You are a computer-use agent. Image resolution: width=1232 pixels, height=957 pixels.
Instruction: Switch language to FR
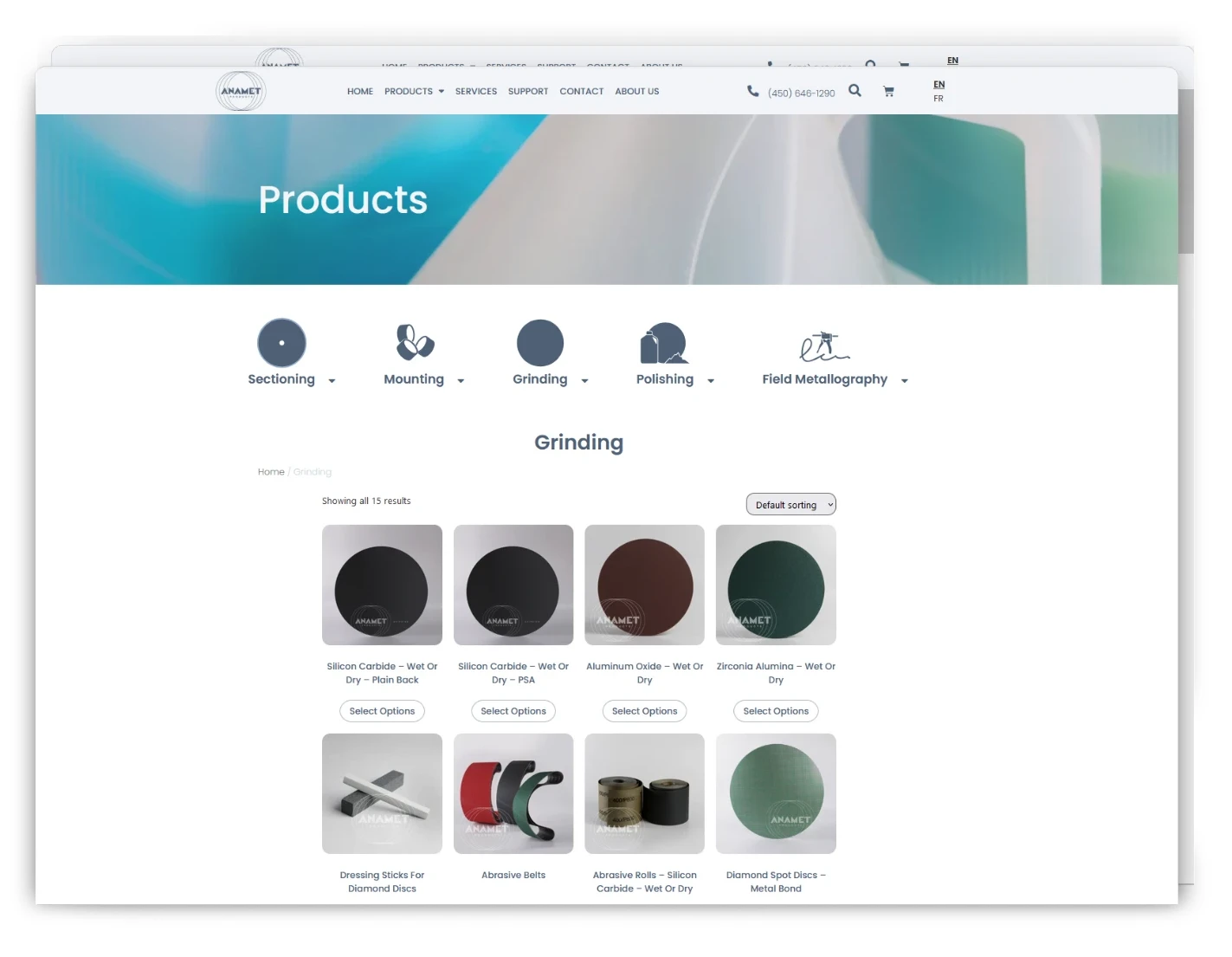pos(939,99)
